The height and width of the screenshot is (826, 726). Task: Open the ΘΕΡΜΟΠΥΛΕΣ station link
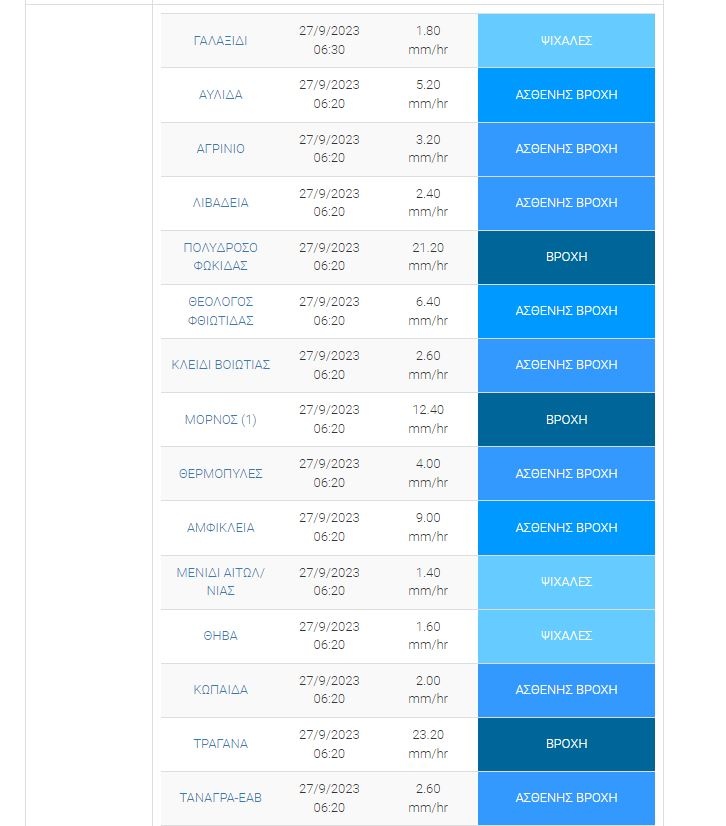click(x=220, y=474)
